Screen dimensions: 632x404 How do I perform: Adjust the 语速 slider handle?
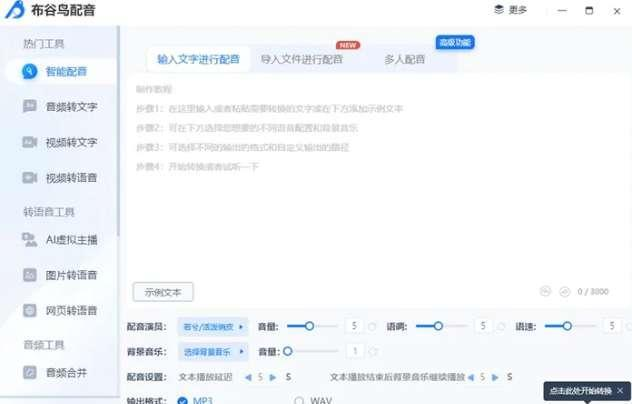(567, 326)
